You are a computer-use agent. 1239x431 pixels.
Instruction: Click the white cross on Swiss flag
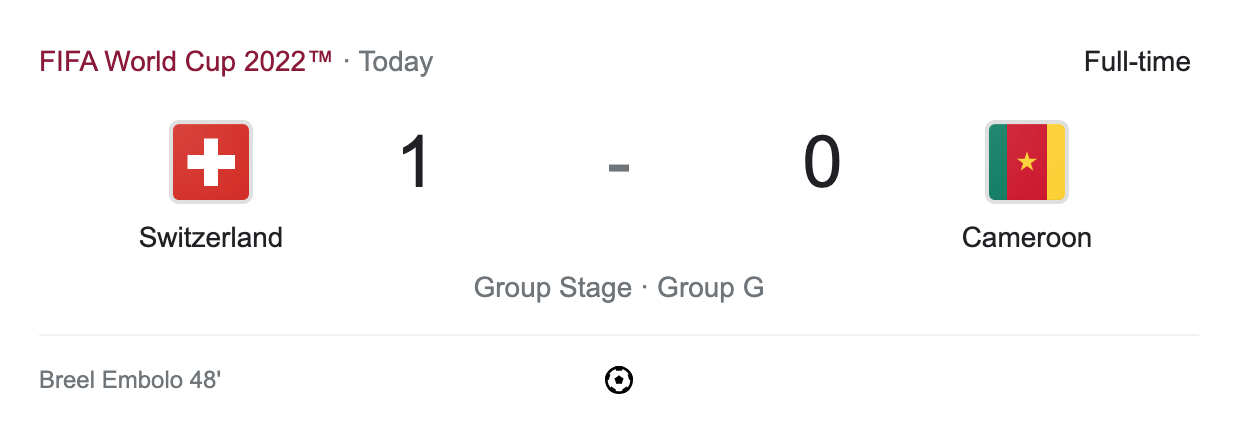point(211,162)
